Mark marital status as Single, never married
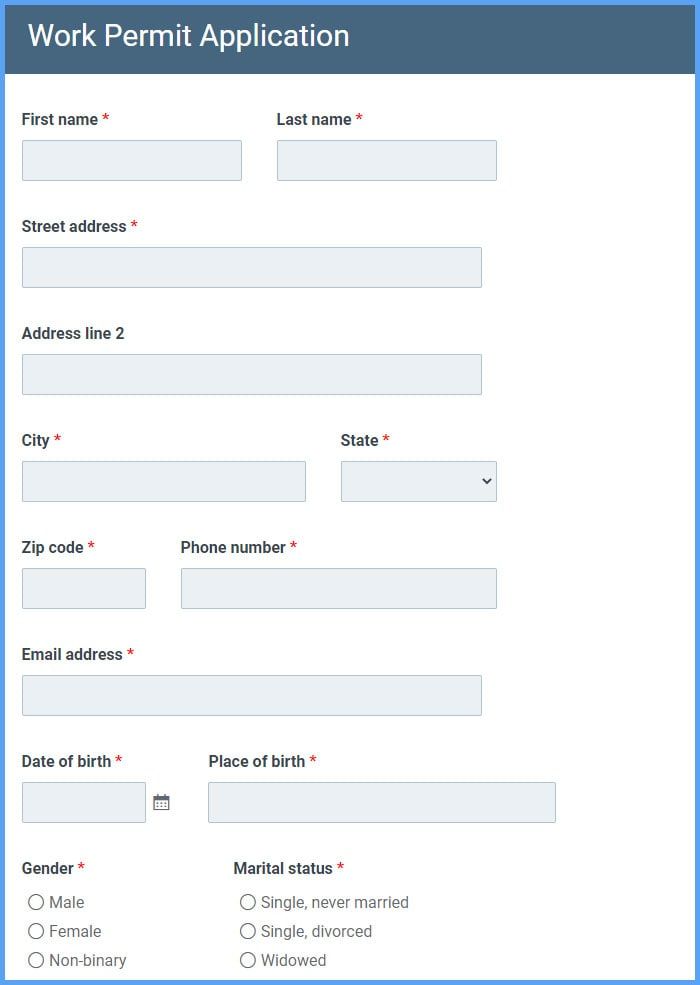 248,902
